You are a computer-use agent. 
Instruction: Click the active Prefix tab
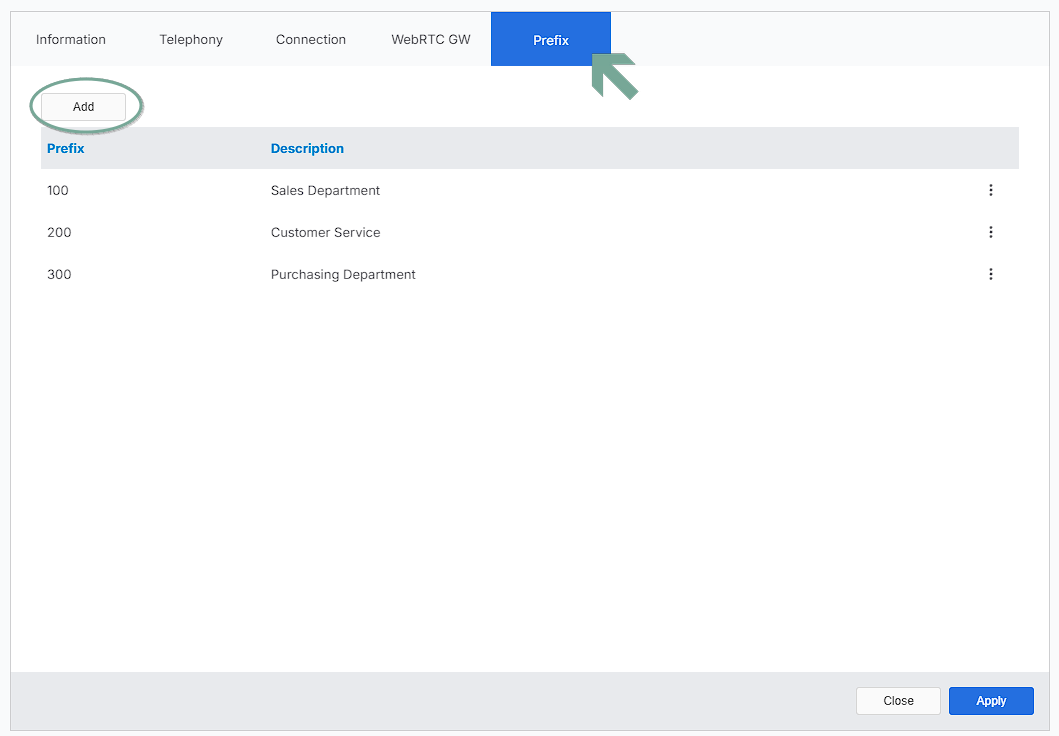pyautogui.click(x=551, y=40)
